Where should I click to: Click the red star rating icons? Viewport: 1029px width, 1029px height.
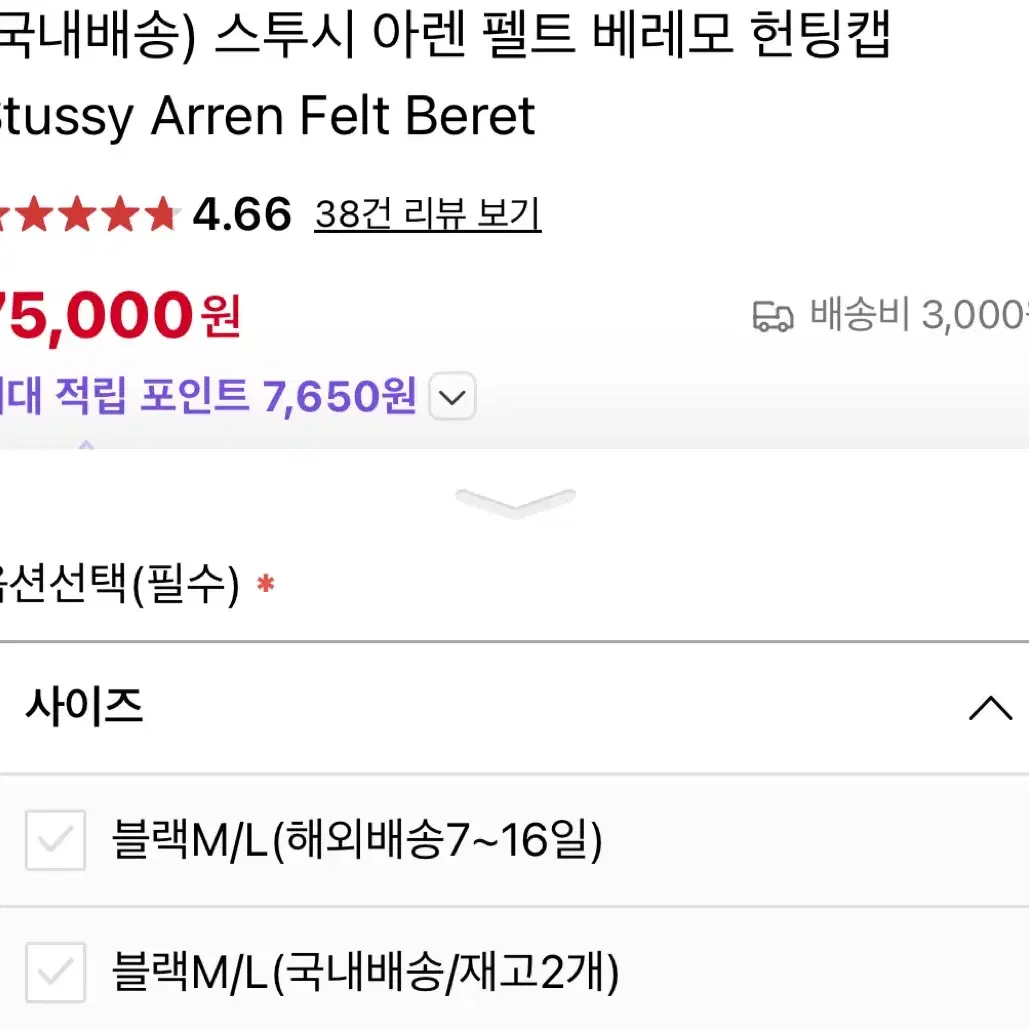89,215
